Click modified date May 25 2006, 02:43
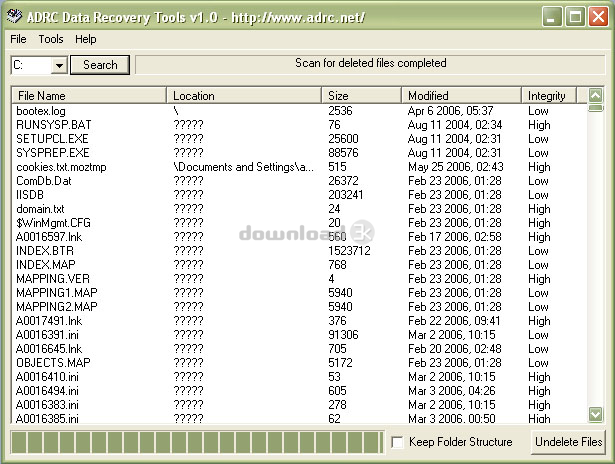 456,167
